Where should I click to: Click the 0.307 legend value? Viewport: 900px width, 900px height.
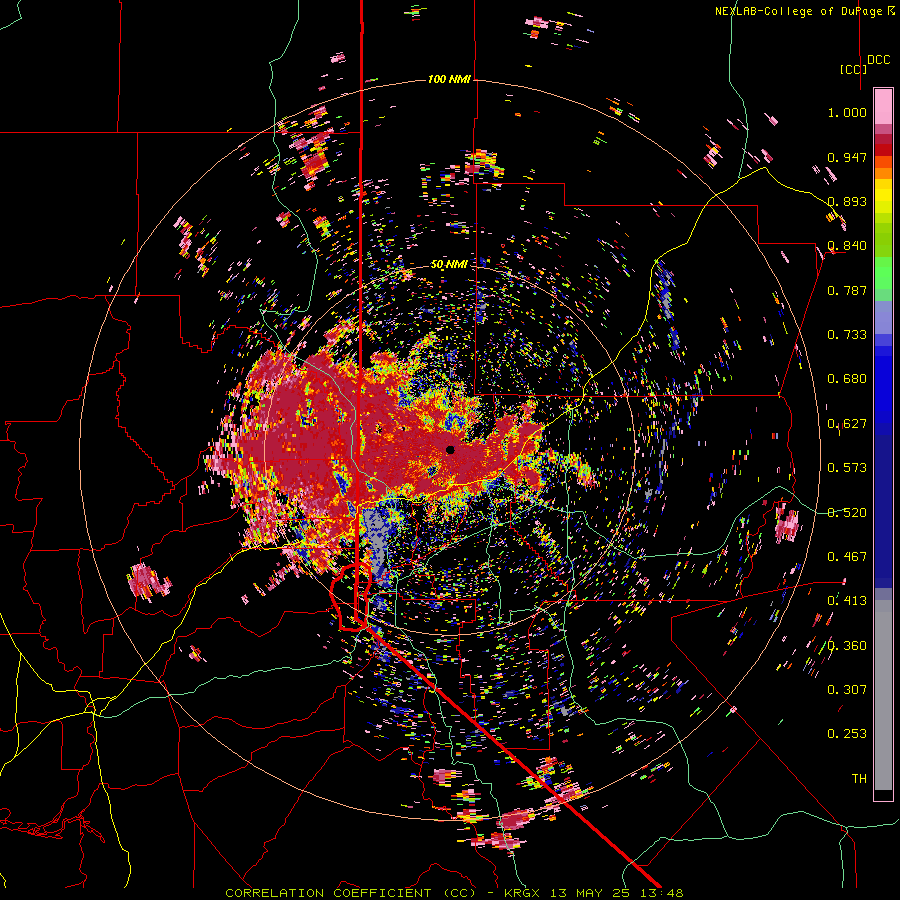(847, 690)
